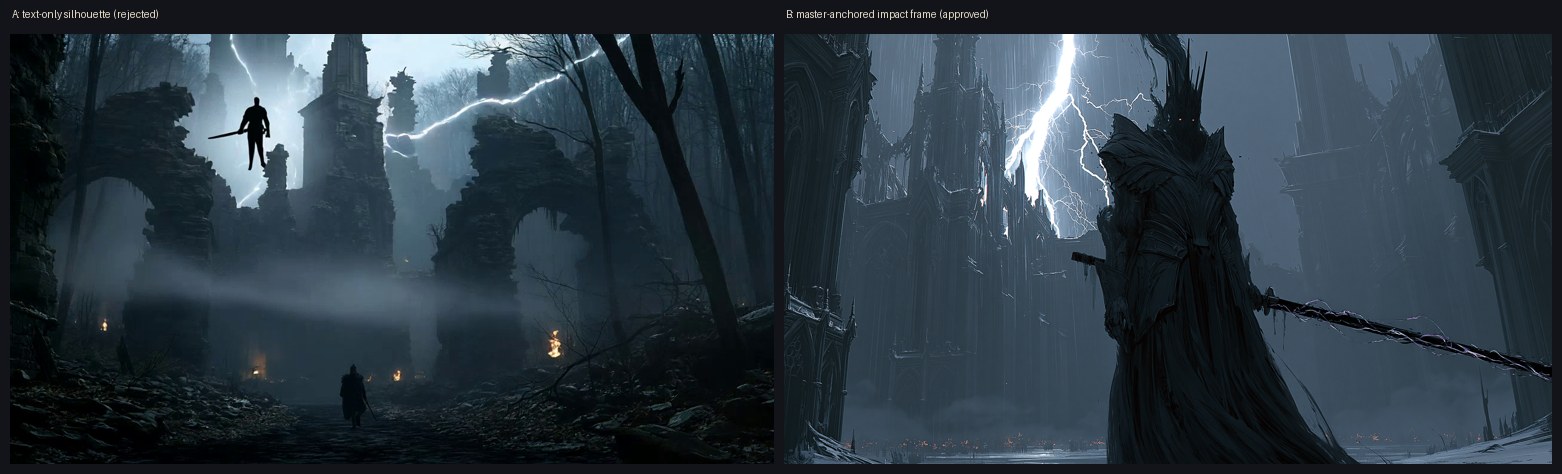Select the walking cloaked figure on the path

pyautogui.click(x=353, y=396)
